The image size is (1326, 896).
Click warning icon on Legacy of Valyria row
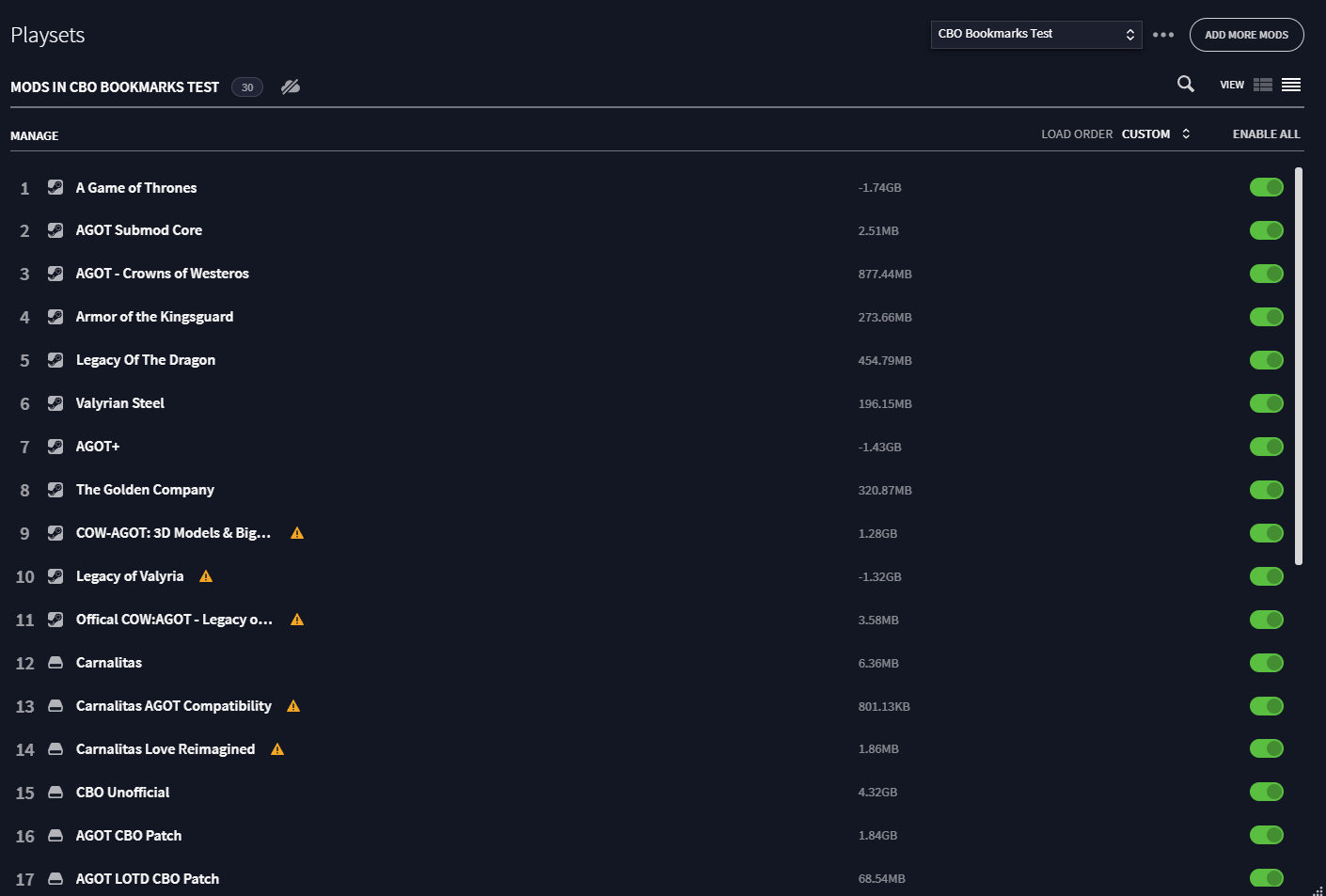(x=206, y=576)
